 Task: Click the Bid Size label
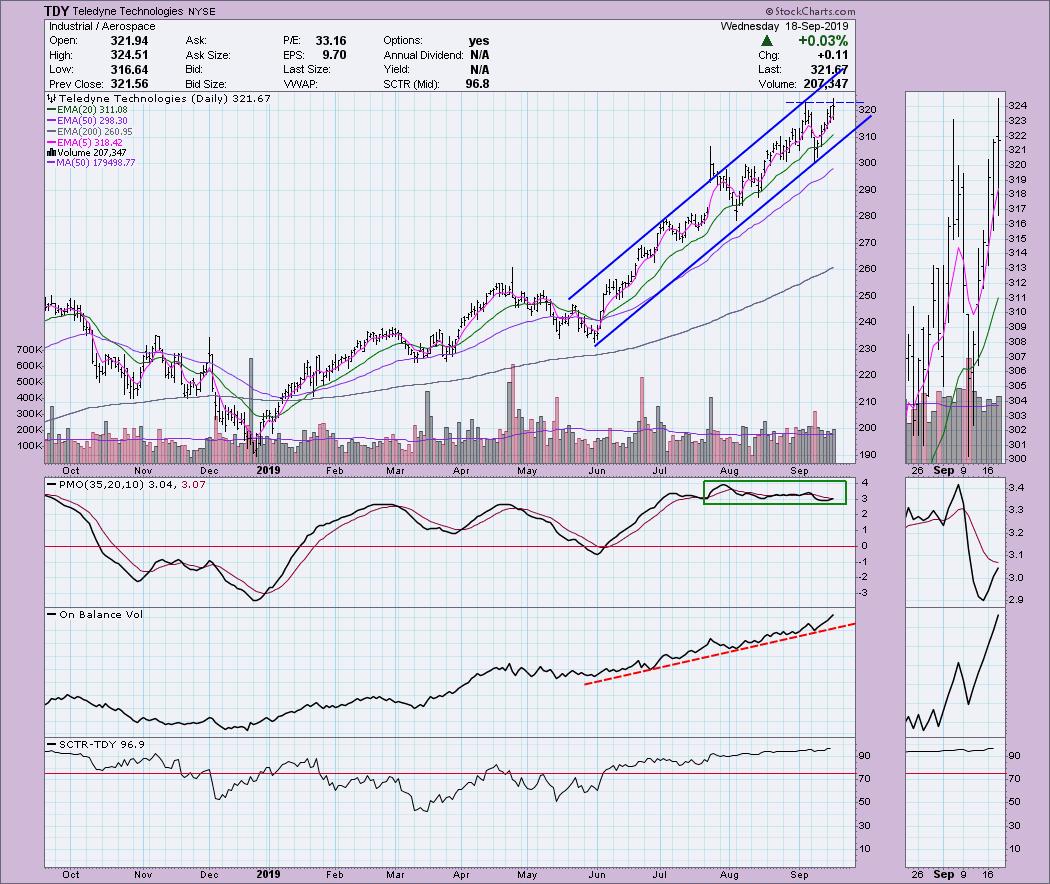pos(206,84)
